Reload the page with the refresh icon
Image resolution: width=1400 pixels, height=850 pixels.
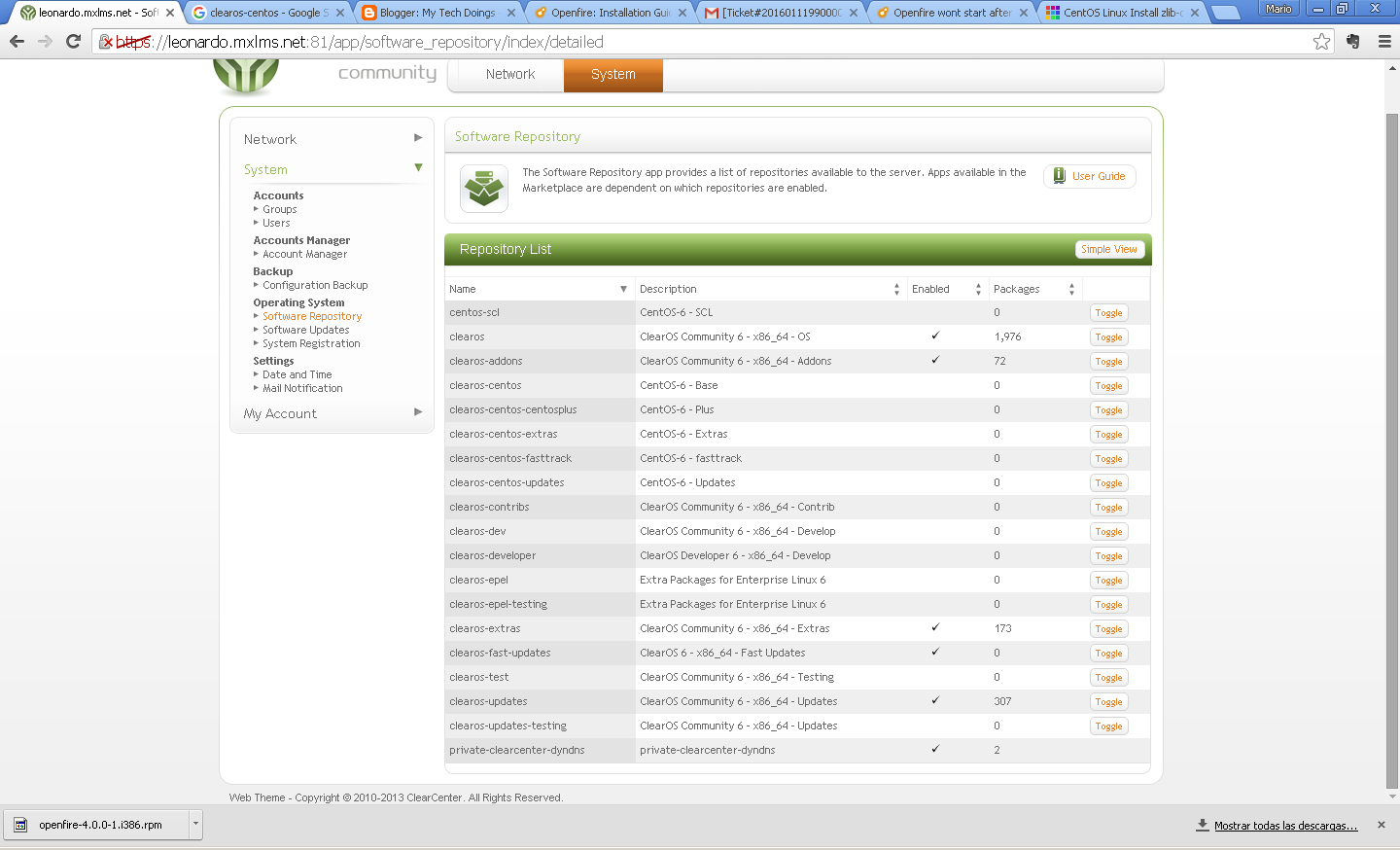73,42
